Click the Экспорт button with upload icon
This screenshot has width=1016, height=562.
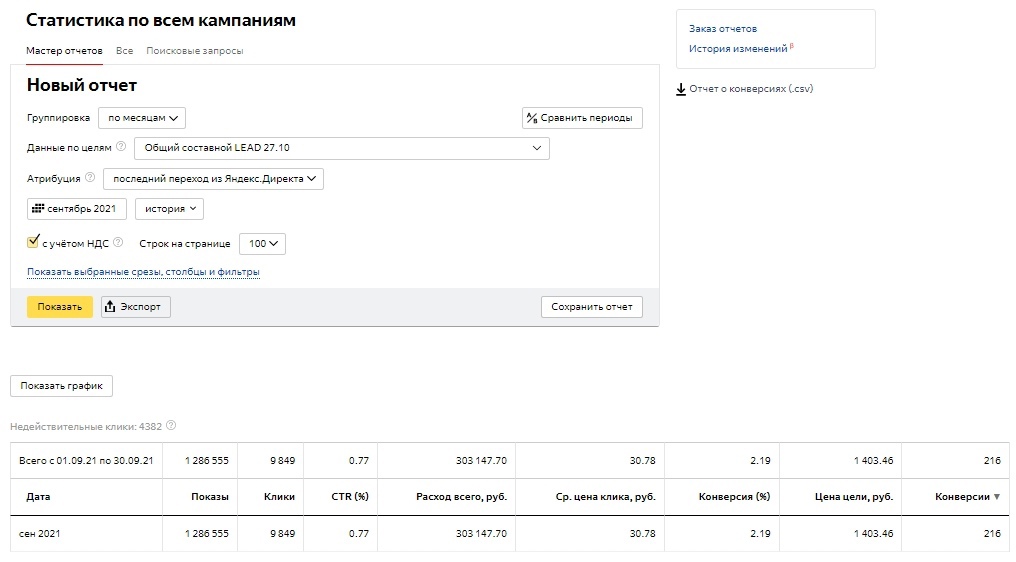pyautogui.click(x=136, y=307)
